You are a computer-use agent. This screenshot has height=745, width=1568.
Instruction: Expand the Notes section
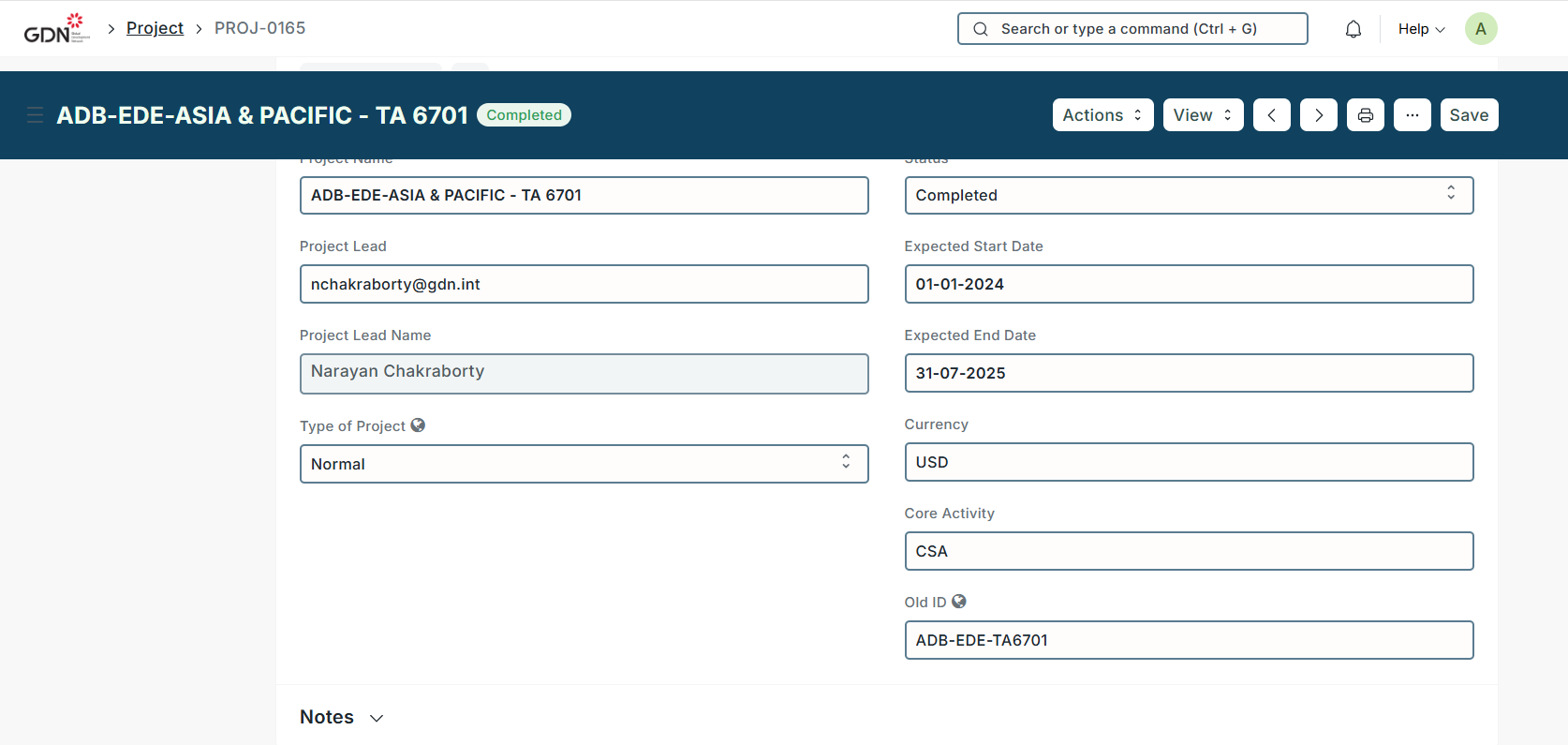click(x=342, y=717)
